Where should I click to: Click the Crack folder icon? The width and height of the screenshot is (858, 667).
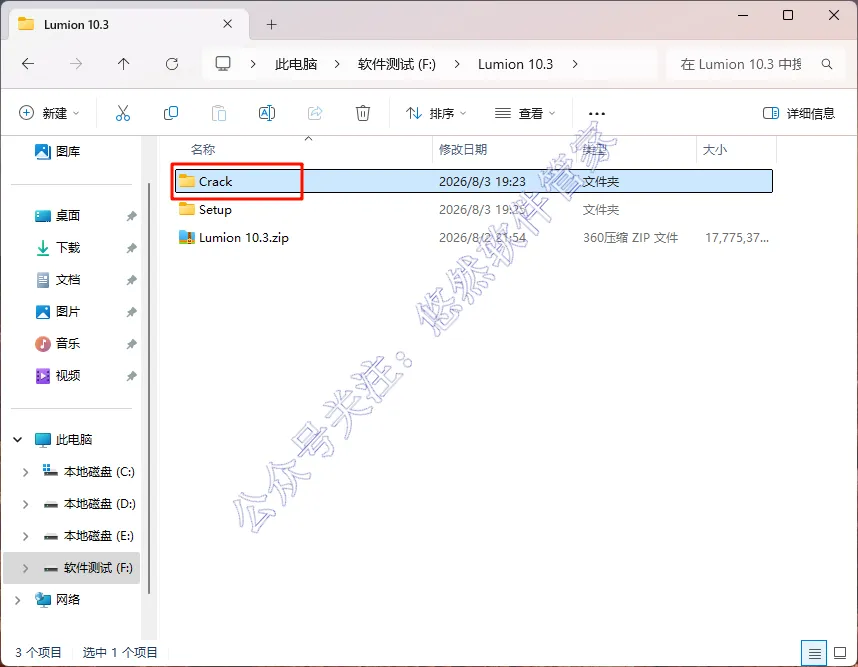click(187, 181)
